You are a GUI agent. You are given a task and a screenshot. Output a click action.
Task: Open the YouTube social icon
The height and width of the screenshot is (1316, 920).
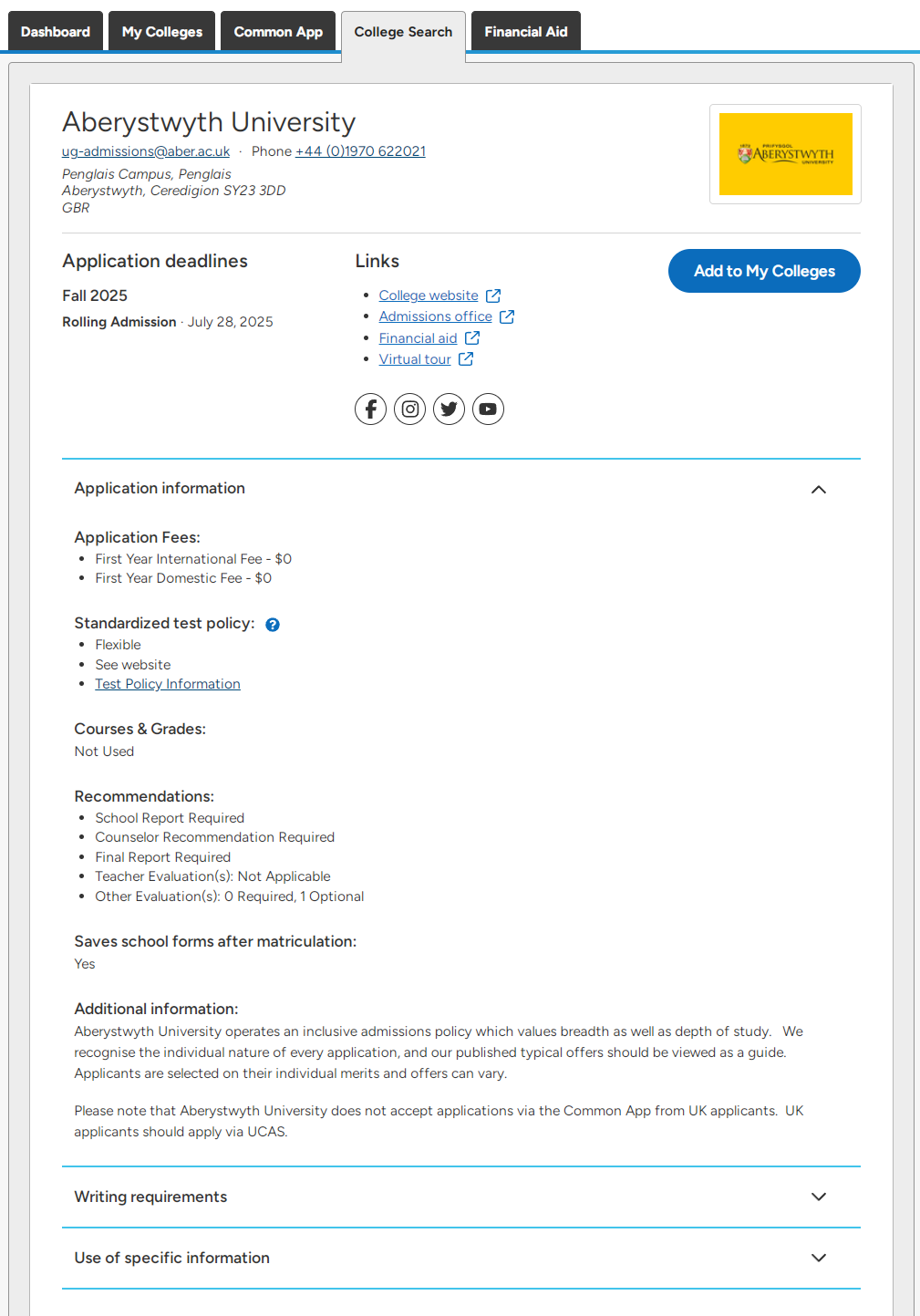tap(489, 409)
